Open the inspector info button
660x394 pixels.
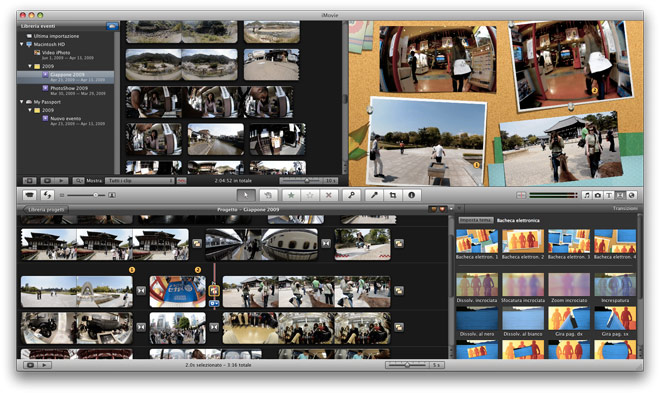[412, 195]
